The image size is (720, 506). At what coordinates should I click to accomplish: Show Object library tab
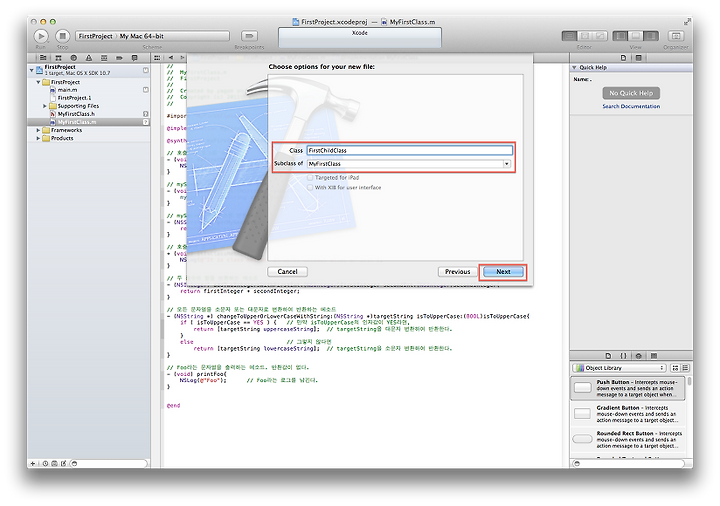tap(639, 356)
